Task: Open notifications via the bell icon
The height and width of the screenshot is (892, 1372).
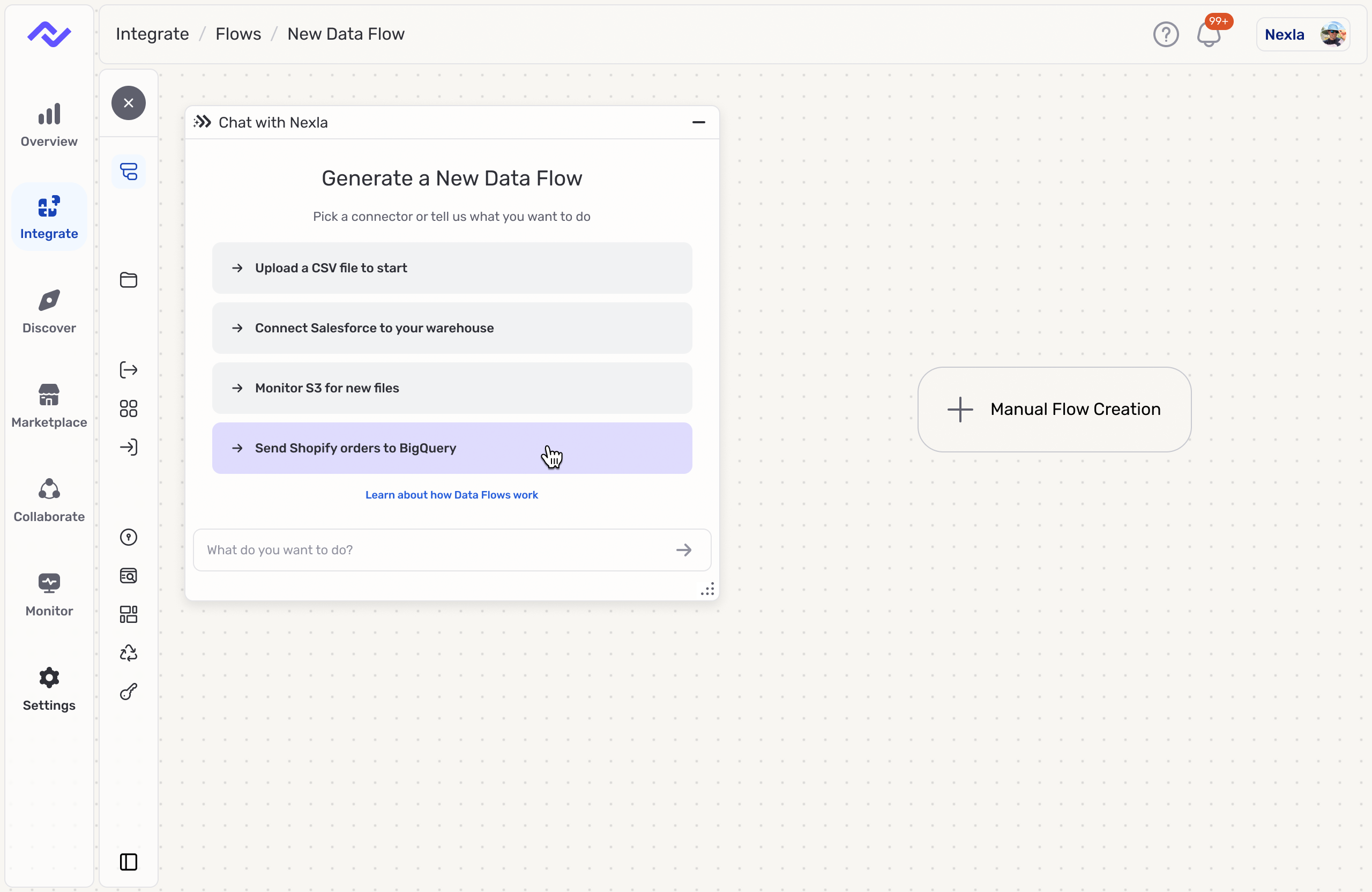Action: pyautogui.click(x=1209, y=36)
